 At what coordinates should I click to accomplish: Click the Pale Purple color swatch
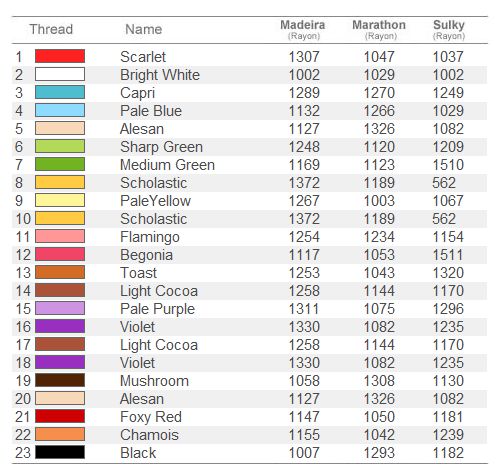click(60, 308)
